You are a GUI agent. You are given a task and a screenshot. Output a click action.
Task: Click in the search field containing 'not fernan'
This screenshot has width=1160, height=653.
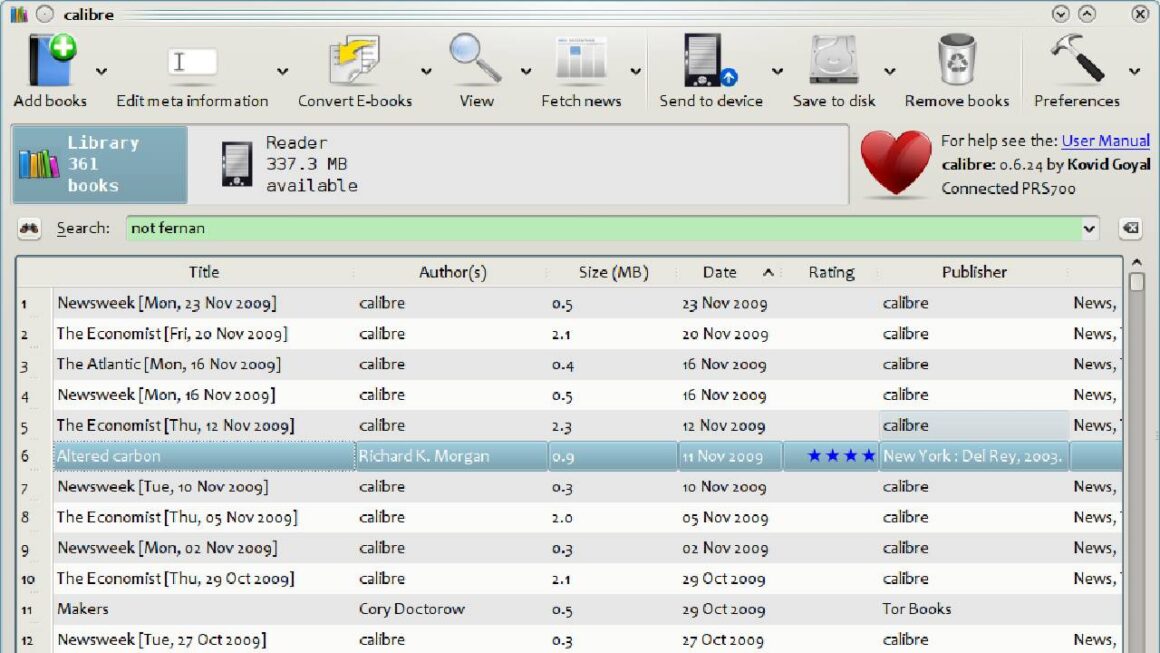pos(603,229)
